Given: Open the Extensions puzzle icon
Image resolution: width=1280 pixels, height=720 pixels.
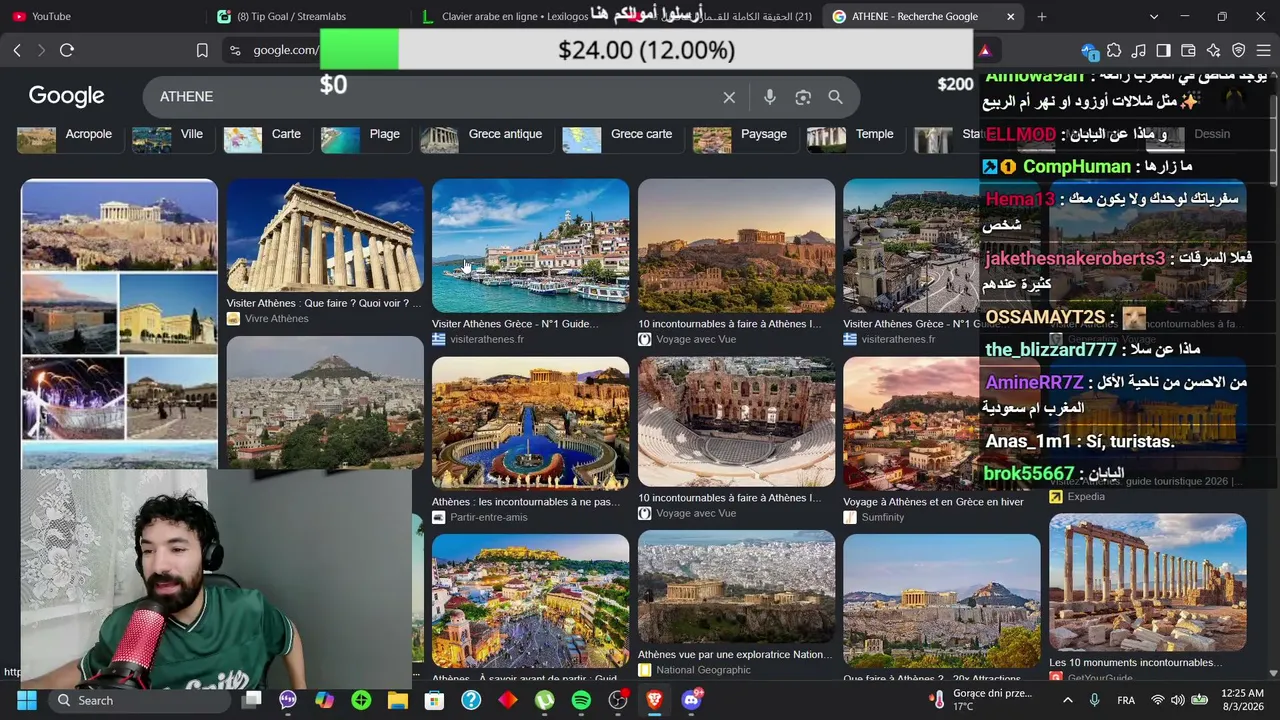Looking at the screenshot, I should point(1114,50).
